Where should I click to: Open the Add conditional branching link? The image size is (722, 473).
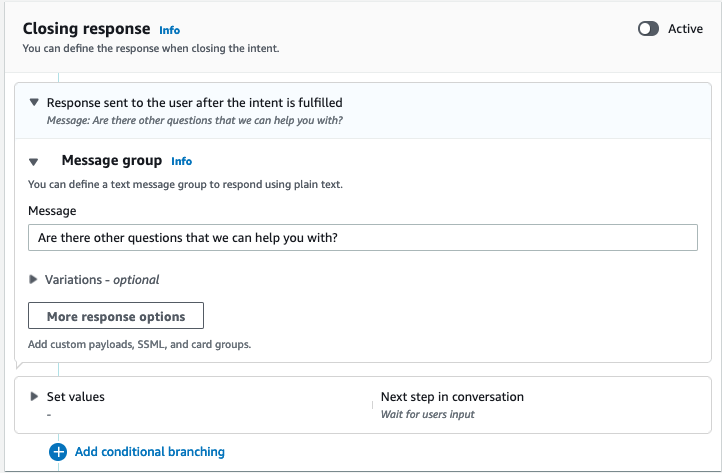149,452
